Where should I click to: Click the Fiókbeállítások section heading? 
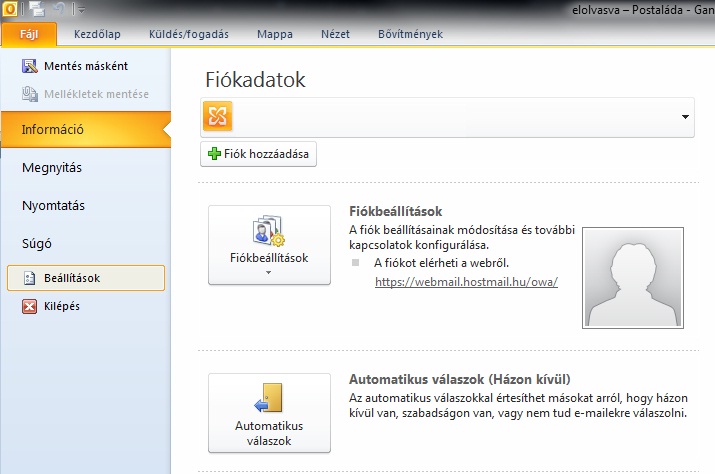(395, 211)
